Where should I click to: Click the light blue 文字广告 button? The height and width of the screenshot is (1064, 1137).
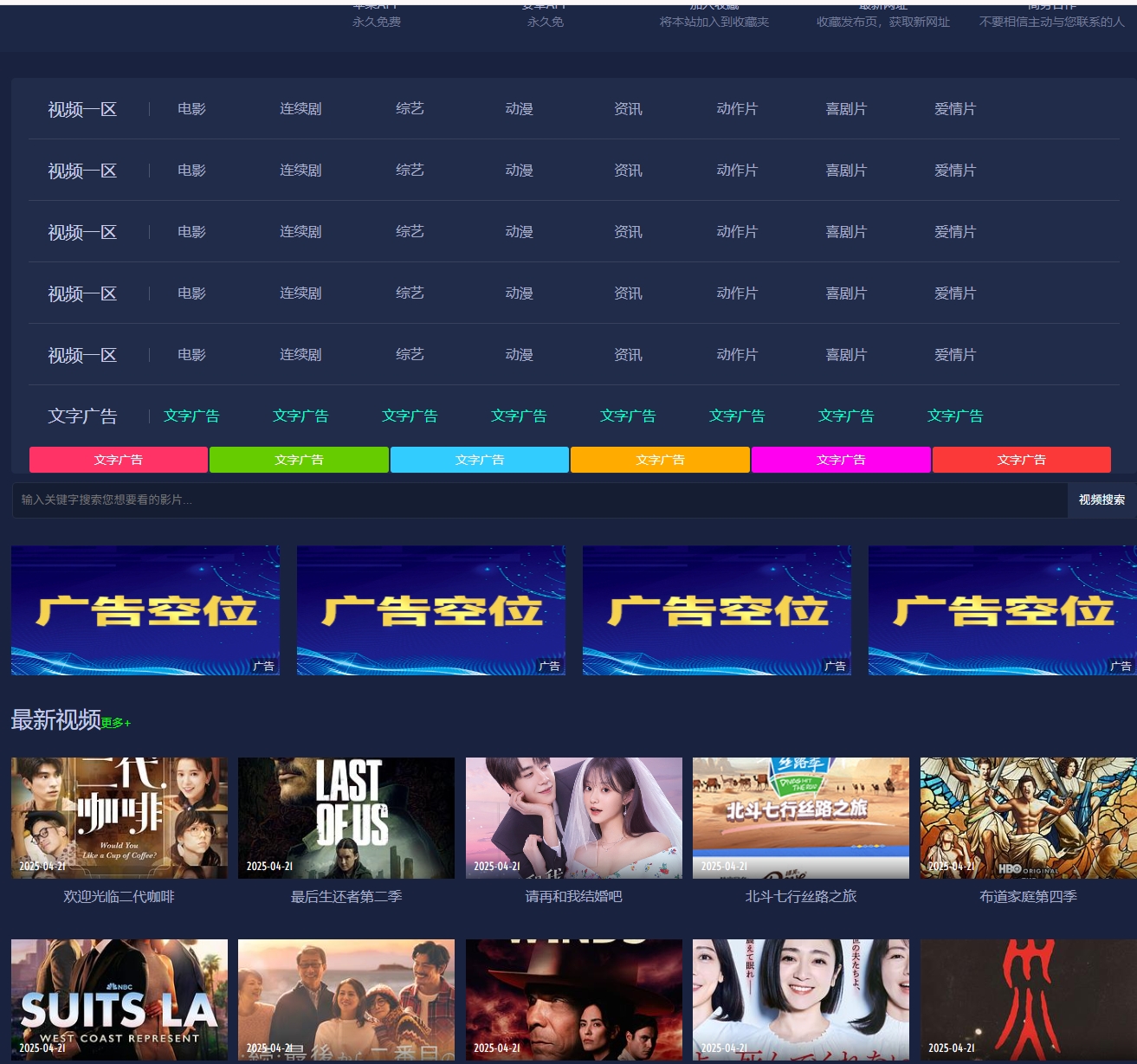(480, 460)
